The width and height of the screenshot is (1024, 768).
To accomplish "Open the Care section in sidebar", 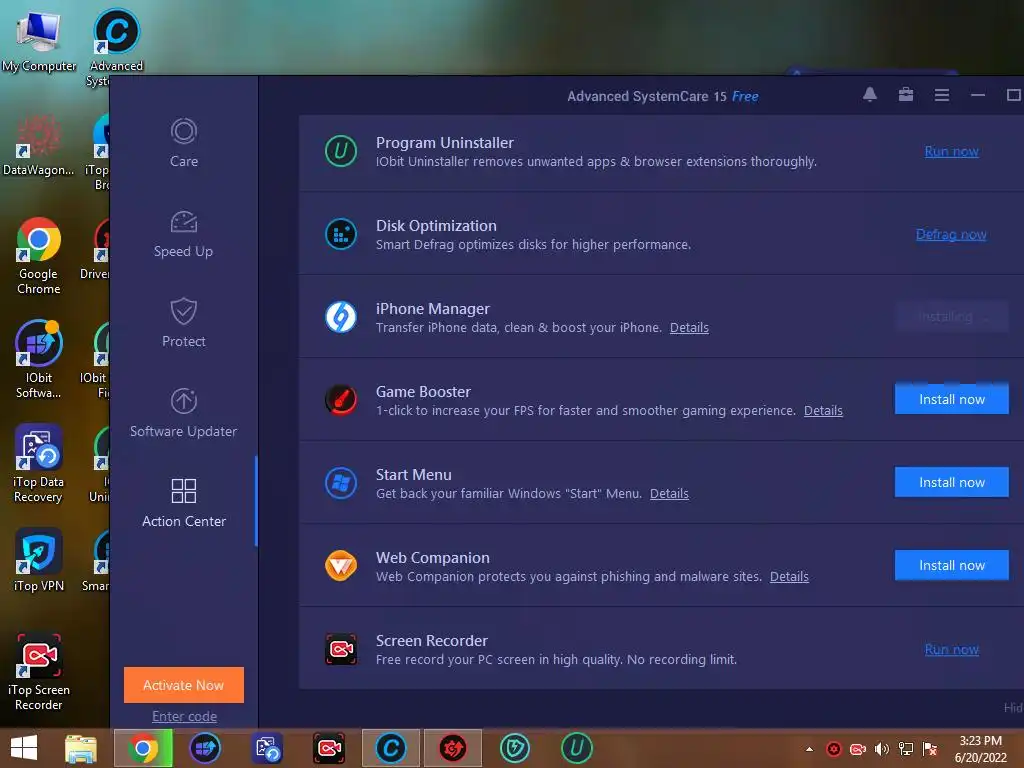I will [184, 143].
